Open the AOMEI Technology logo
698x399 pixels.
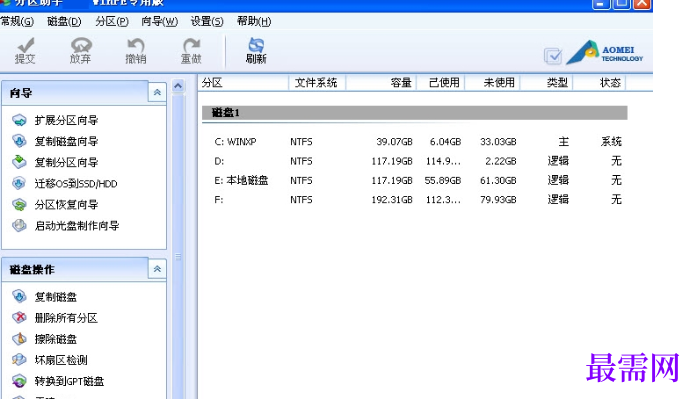(x=605, y=53)
